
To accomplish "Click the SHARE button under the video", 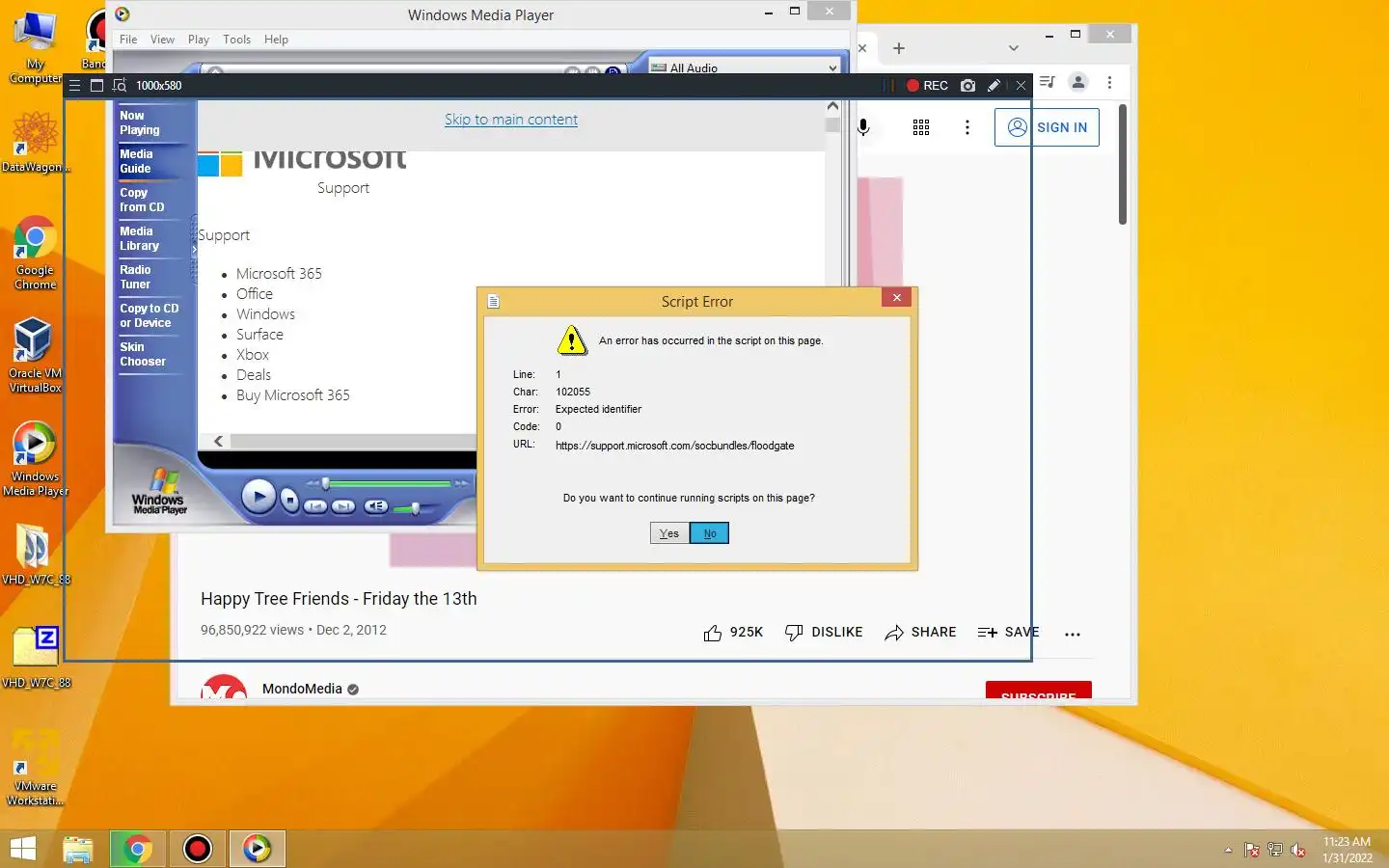I will [x=920, y=633].
